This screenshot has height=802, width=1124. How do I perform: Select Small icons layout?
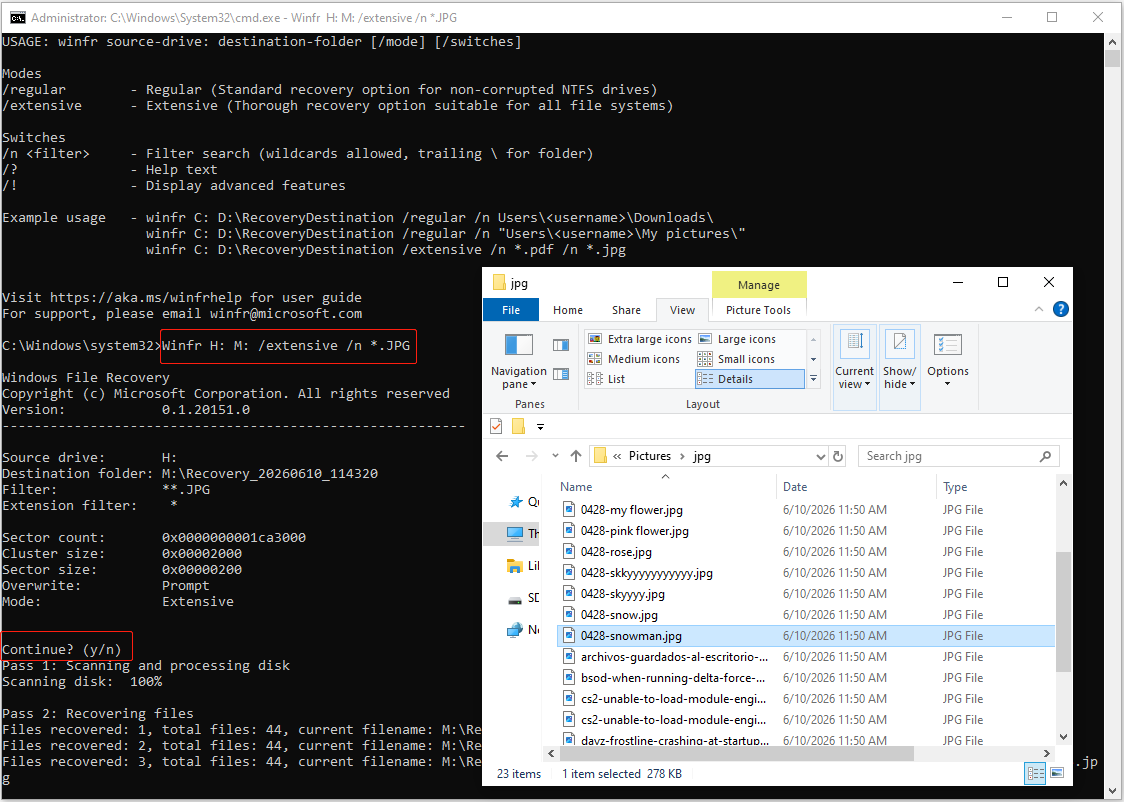pos(737,359)
